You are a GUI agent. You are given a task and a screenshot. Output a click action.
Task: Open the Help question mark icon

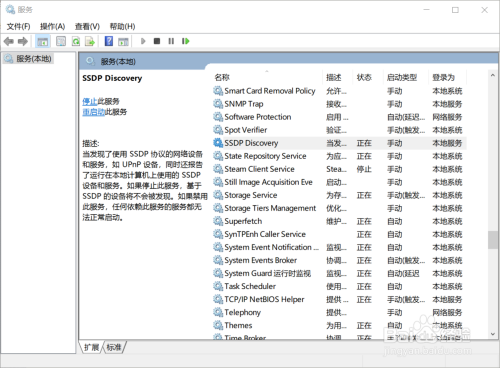109,41
